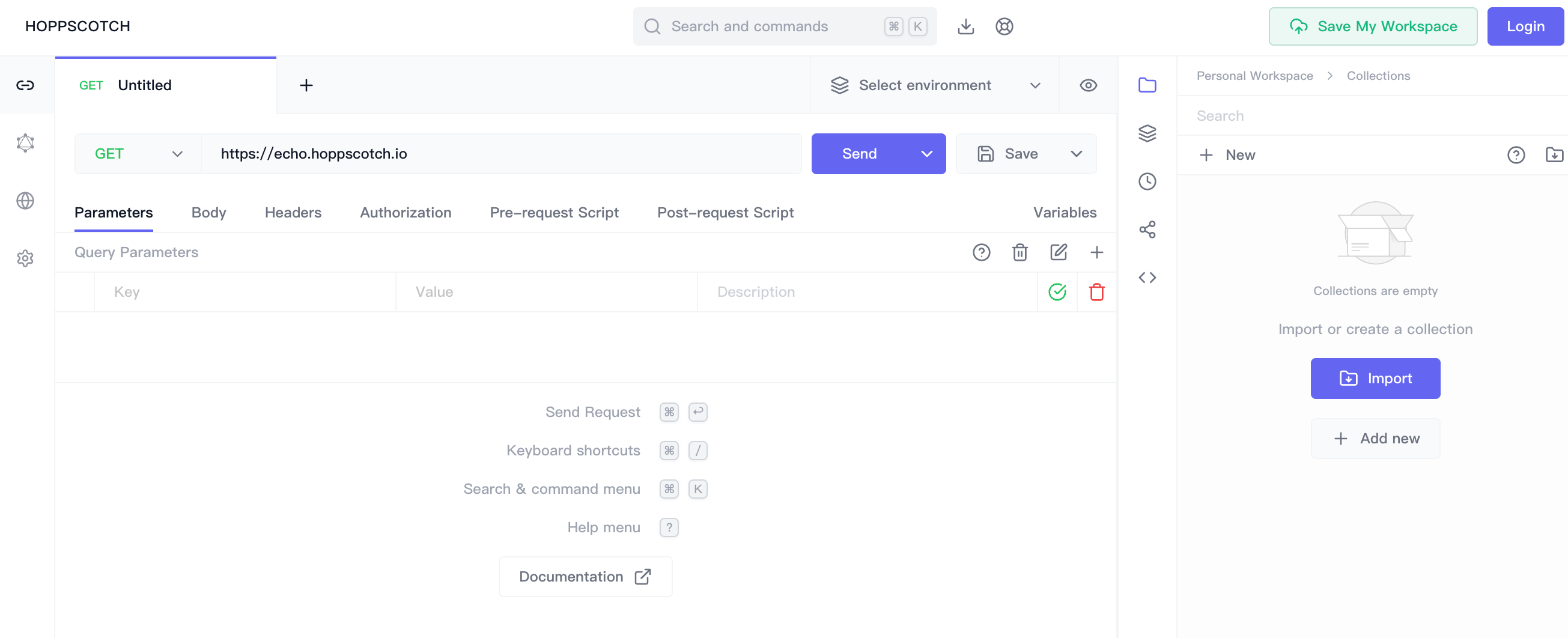Switch to the Parameters tab

pyautogui.click(x=114, y=213)
